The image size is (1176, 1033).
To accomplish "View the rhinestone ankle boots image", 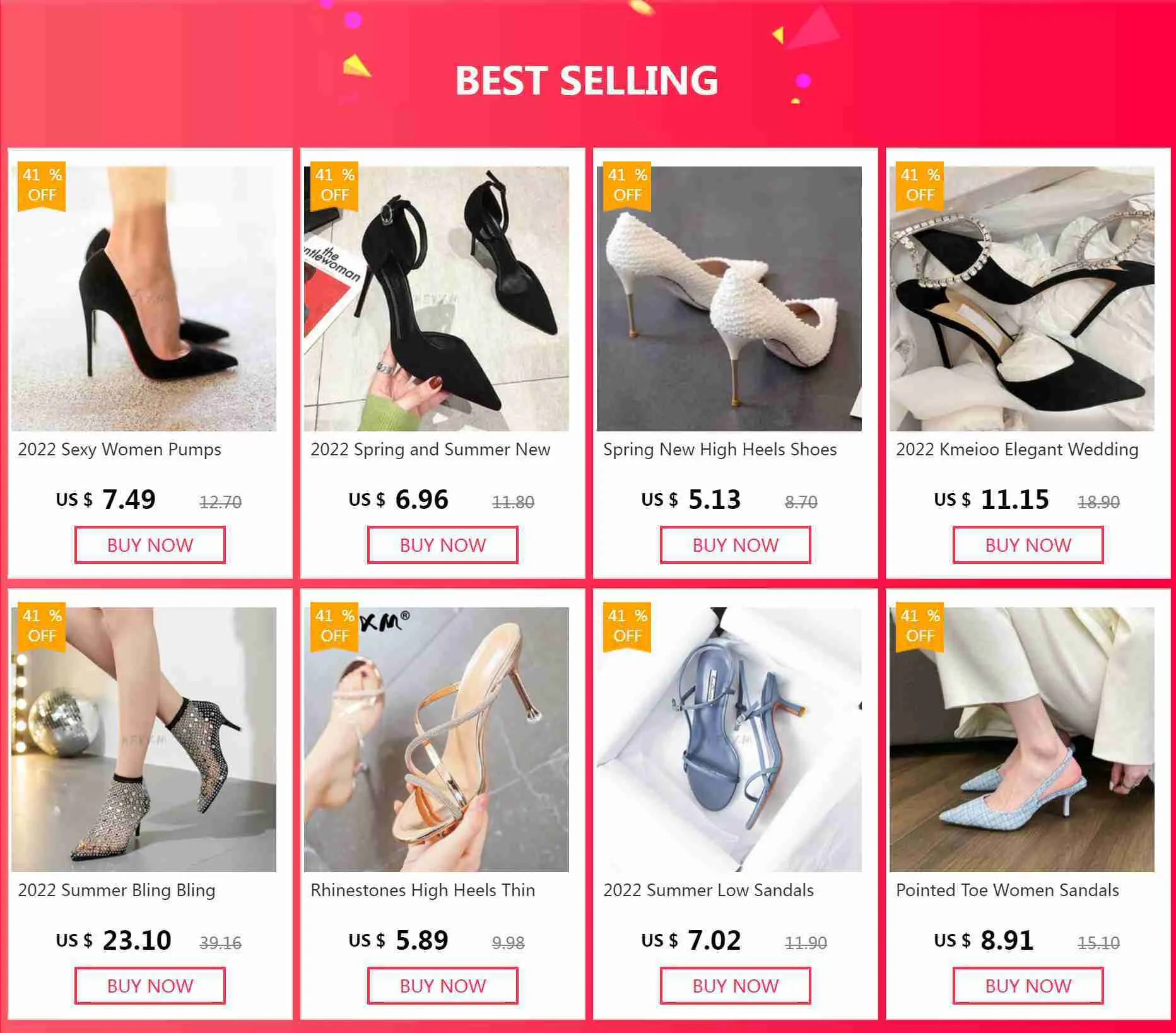I will pyautogui.click(x=144, y=739).
